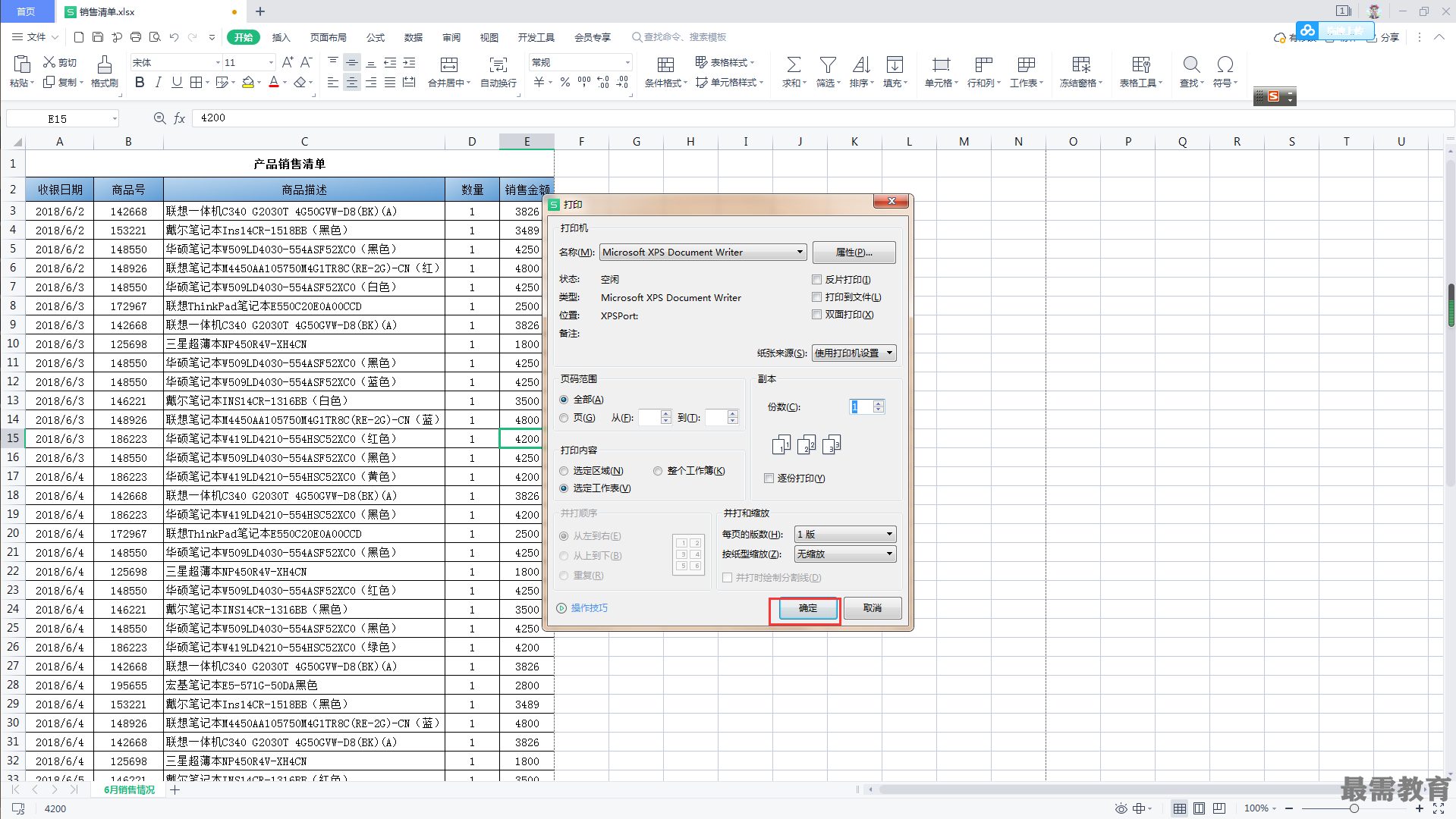Image resolution: width=1456 pixels, height=819 pixels.
Task: Click the formula bar showing 4200
Action: pos(823,118)
